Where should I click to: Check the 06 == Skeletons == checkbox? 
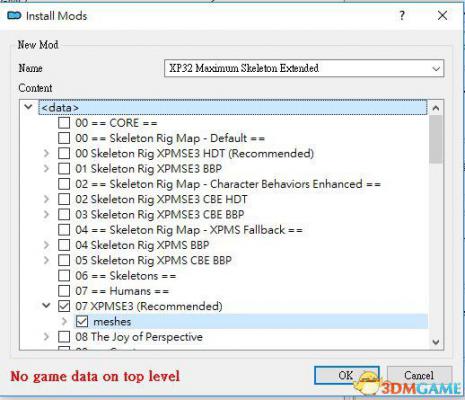(x=64, y=276)
